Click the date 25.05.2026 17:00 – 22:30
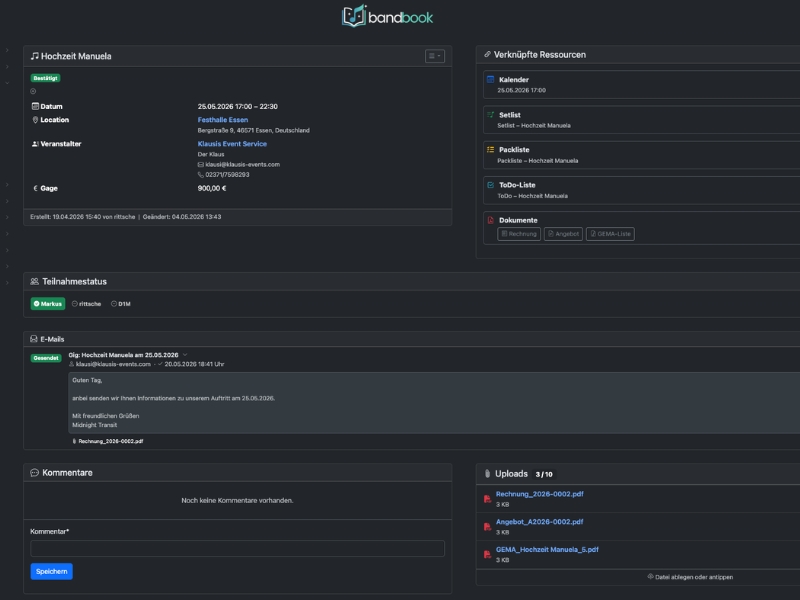The image size is (800, 600). [x=238, y=106]
